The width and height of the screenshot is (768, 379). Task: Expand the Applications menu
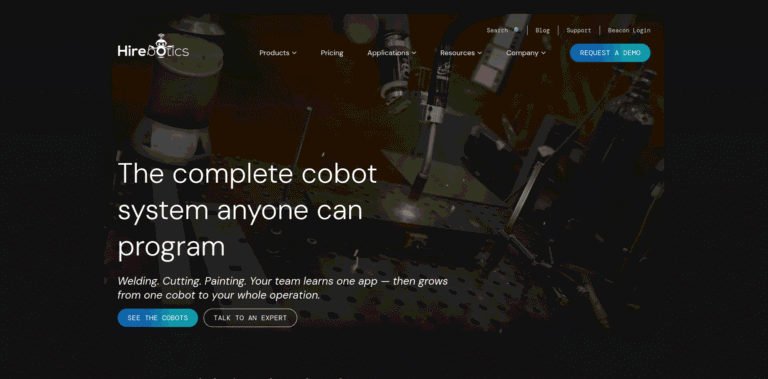pyautogui.click(x=392, y=53)
